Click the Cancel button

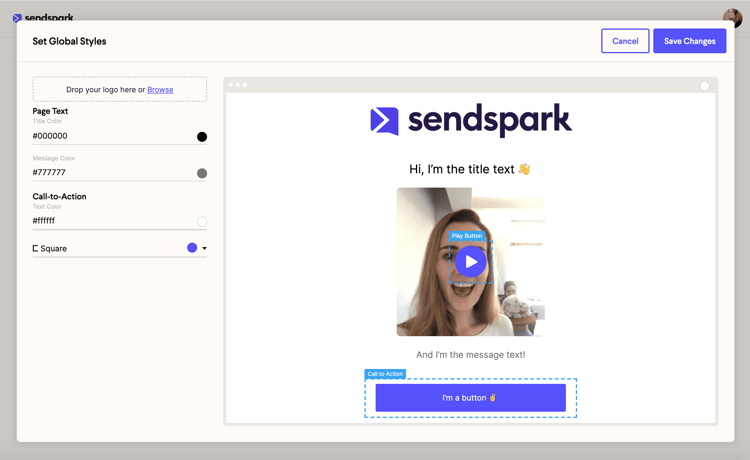(625, 41)
